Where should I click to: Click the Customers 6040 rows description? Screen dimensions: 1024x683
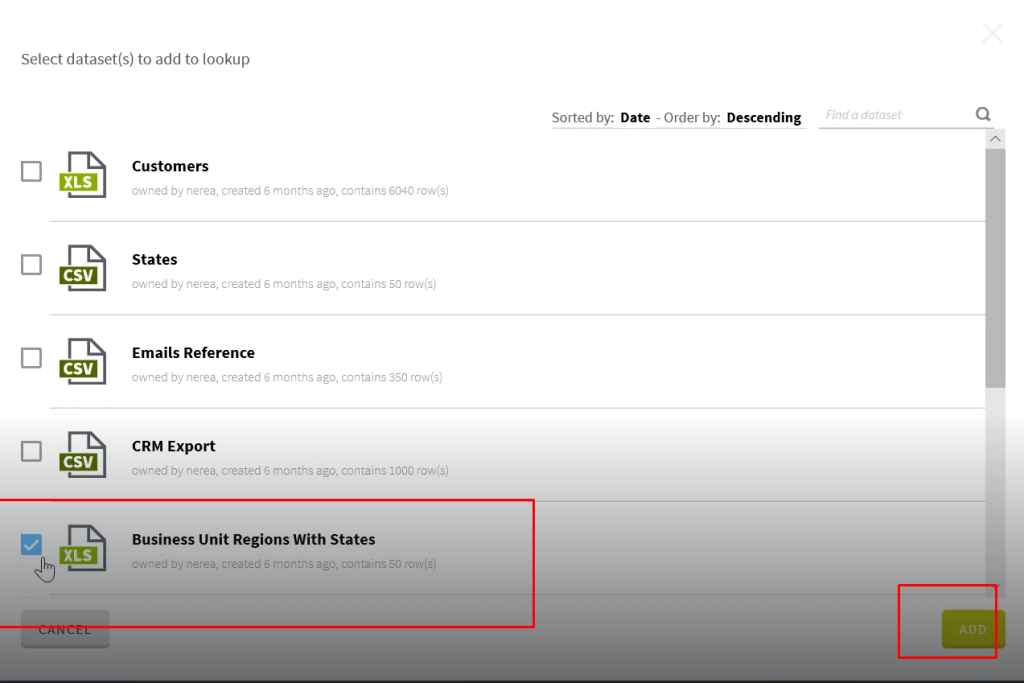click(290, 191)
